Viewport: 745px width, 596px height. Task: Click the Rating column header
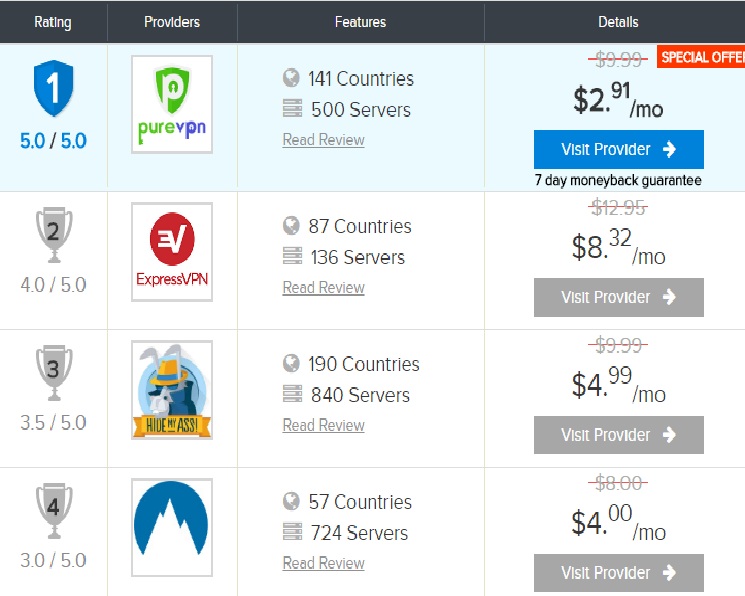[53, 22]
